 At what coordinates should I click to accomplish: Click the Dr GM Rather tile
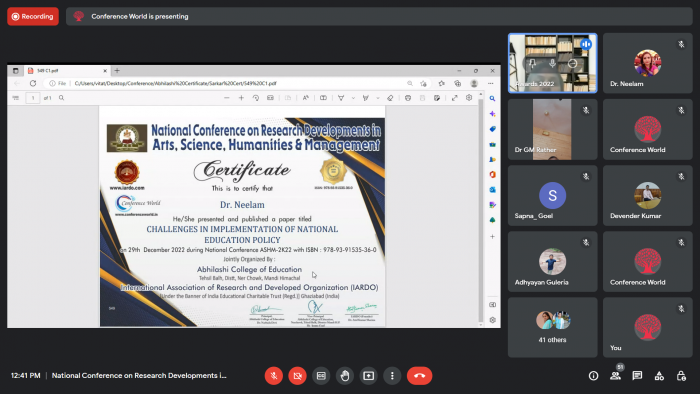552,129
